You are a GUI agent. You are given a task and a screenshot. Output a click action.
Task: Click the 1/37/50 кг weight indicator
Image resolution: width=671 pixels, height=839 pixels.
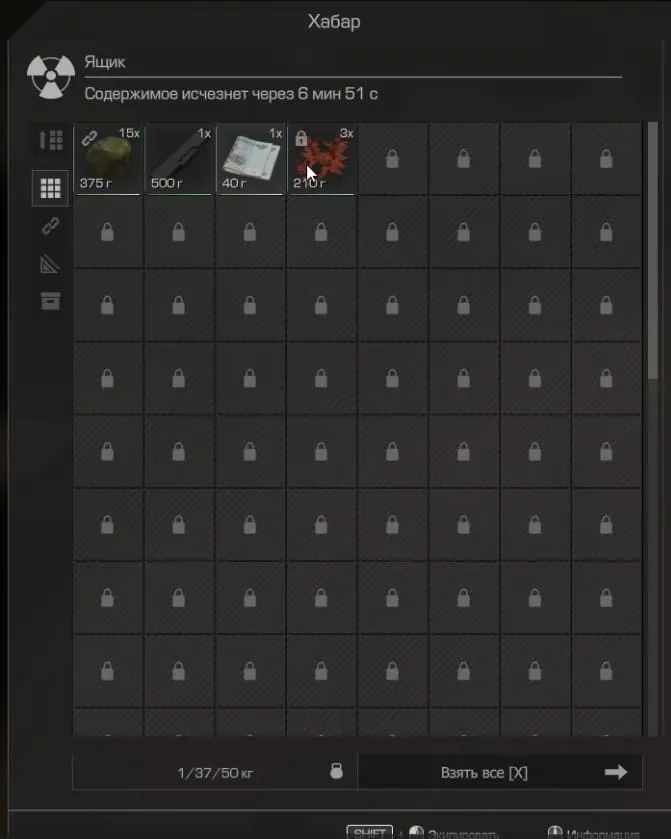[x=215, y=773]
